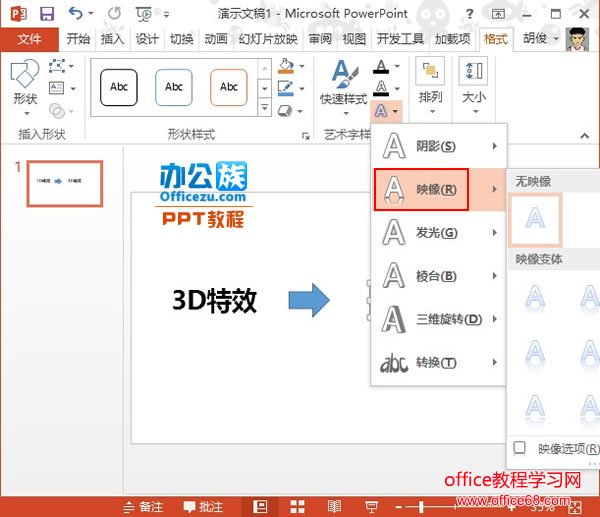This screenshot has width=600, height=517.
Task: Open PowerPoint Help question mark
Action: (x=470, y=14)
